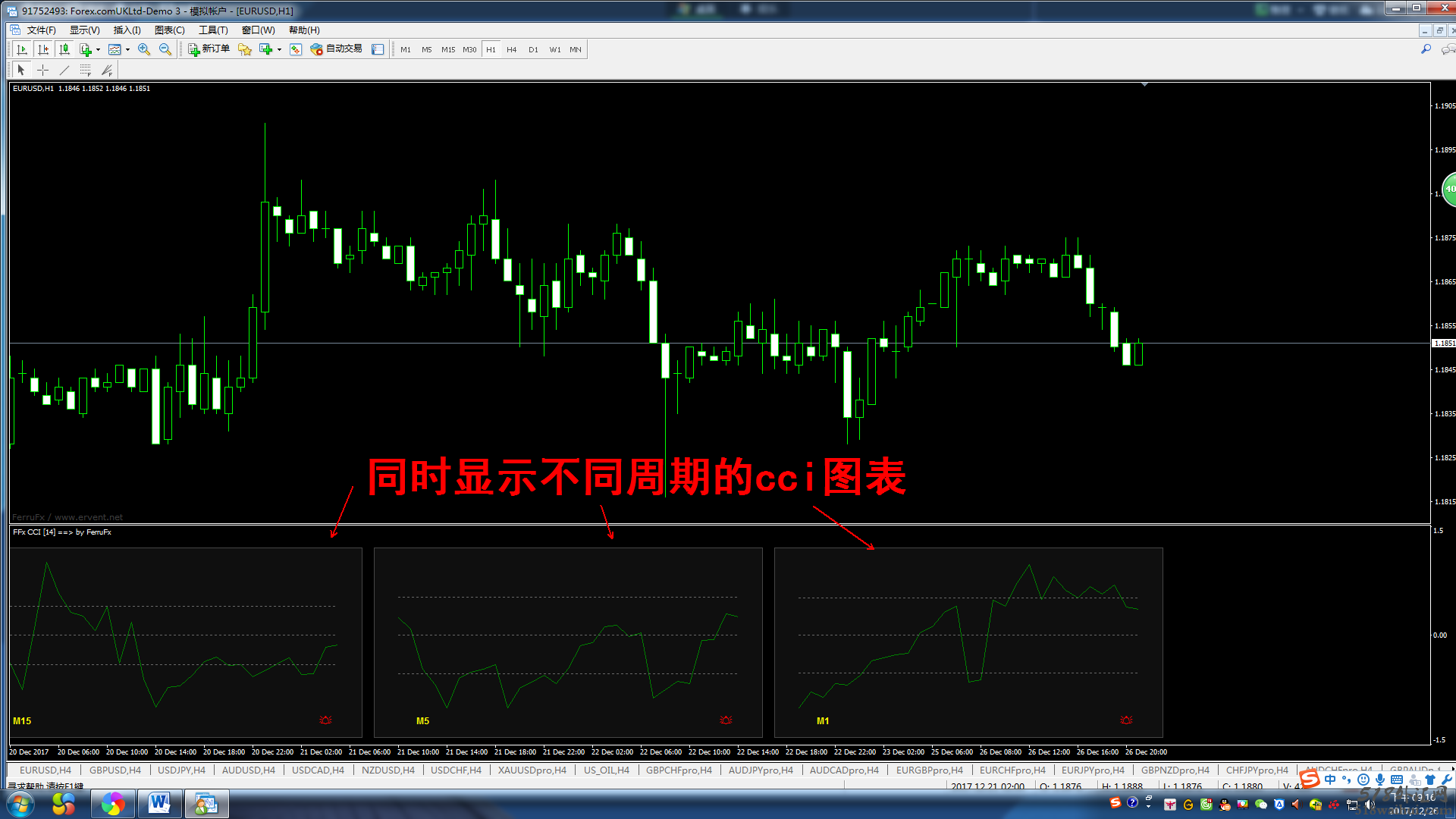Image resolution: width=1456 pixels, height=819 pixels.
Task: Expand the templates dropdown arrow
Action: coord(127,49)
